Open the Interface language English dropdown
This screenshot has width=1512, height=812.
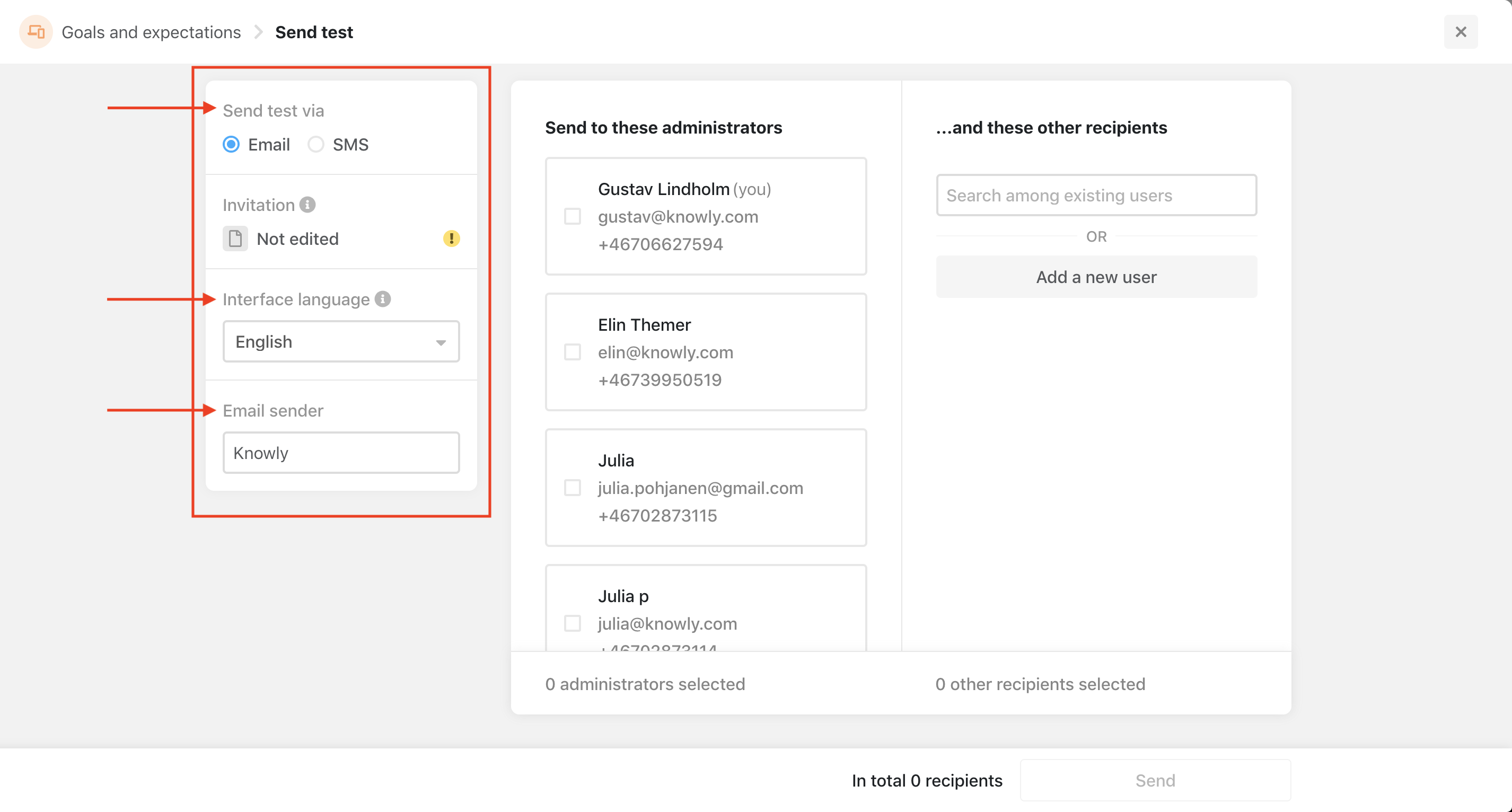click(x=340, y=341)
